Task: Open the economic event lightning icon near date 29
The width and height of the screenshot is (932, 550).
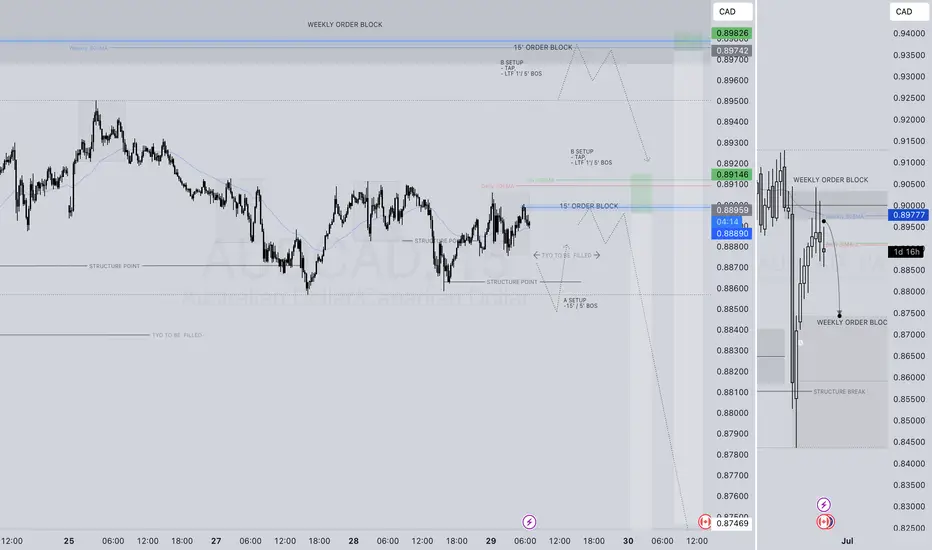Action: pos(529,522)
